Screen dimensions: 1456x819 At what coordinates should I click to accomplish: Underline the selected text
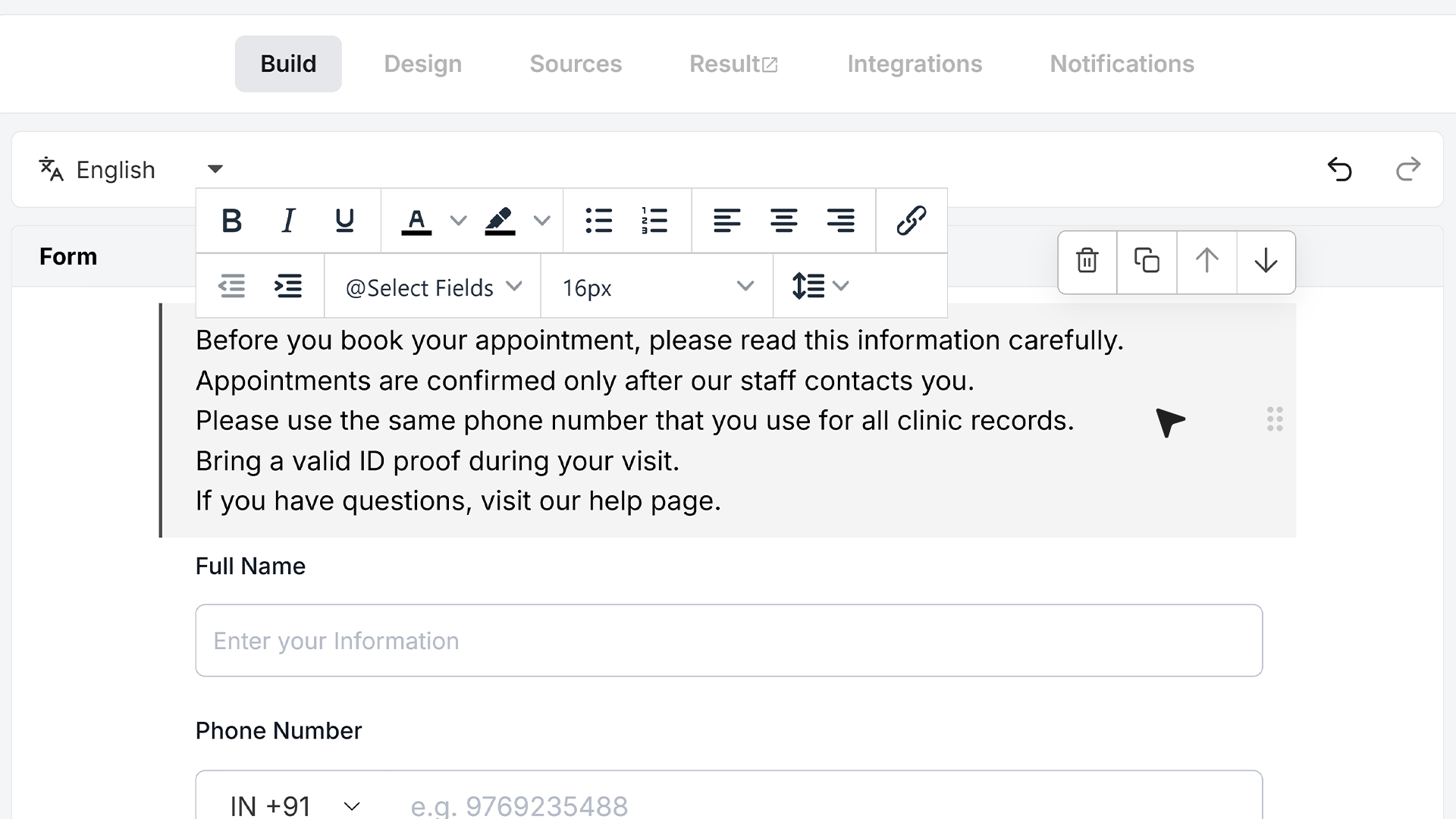click(x=344, y=221)
